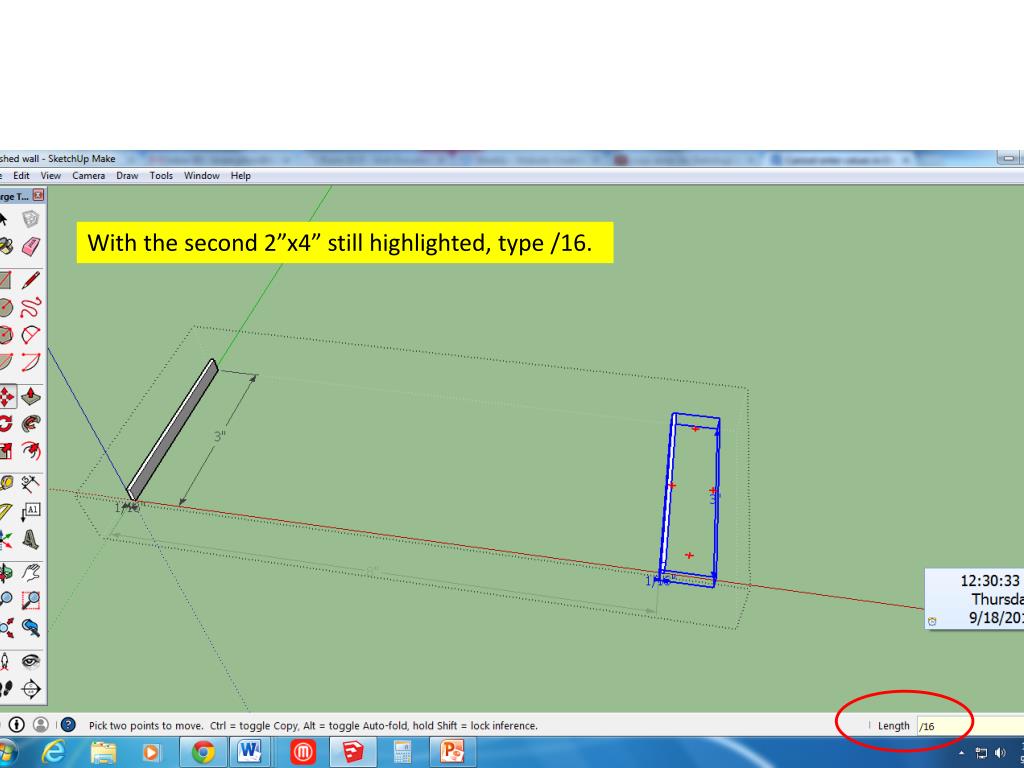Image resolution: width=1024 pixels, height=768 pixels.
Task: Select the Pan hand tool
Action: click(30, 573)
